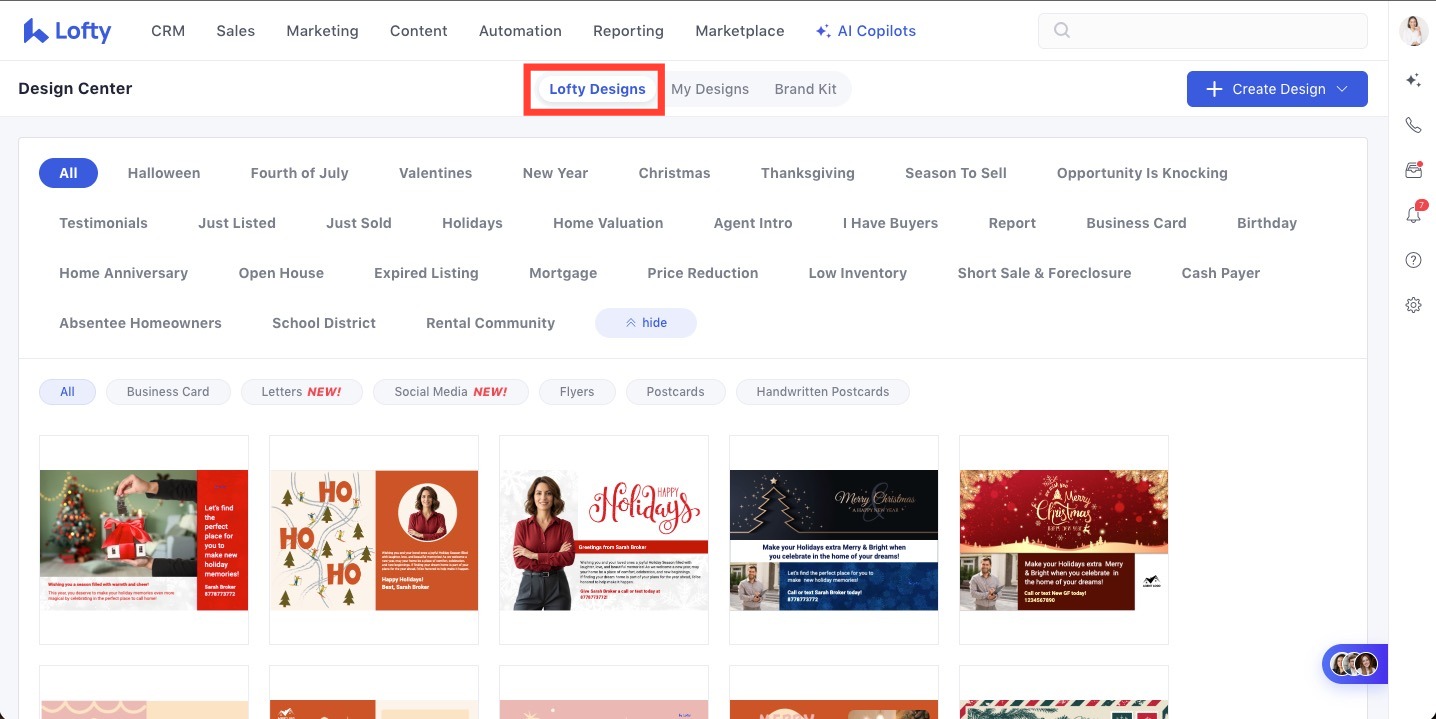The width and height of the screenshot is (1436, 719).
Task: Filter by Christmas category
Action: 674,173
